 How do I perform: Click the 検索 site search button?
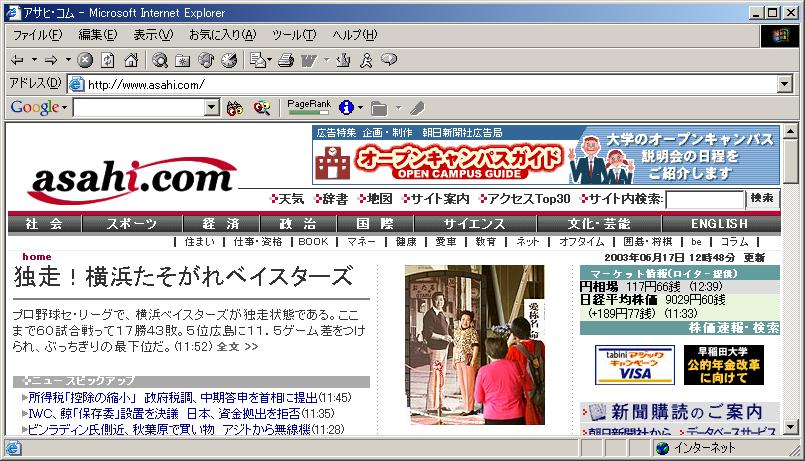[762, 199]
